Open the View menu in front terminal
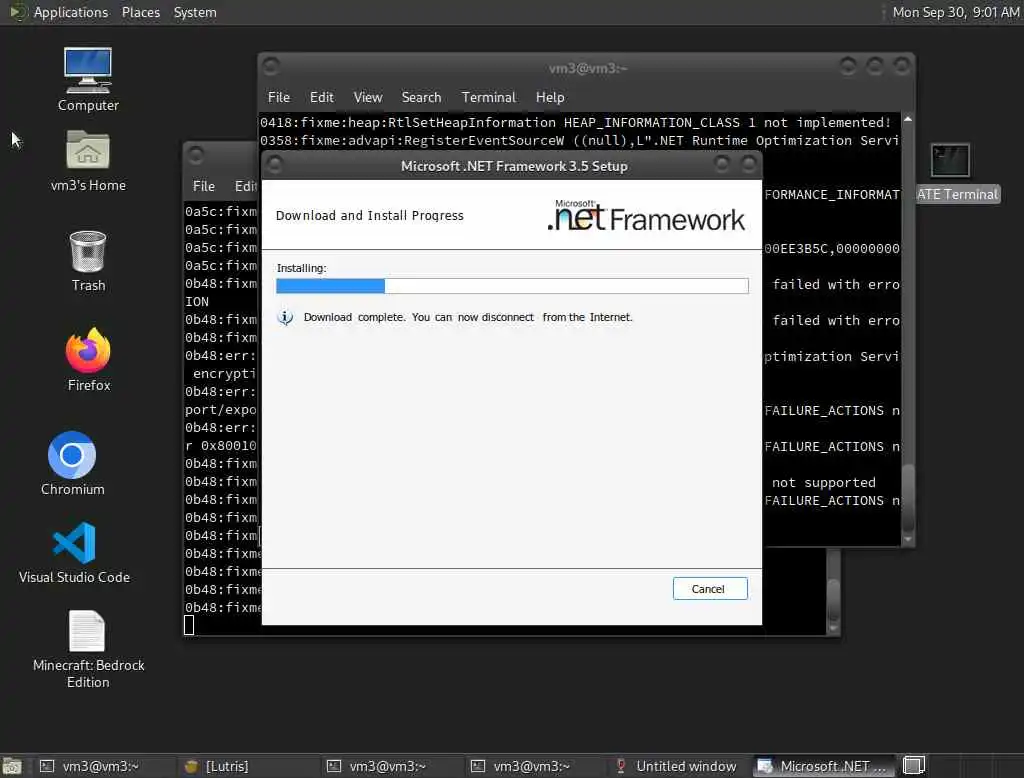 tap(368, 97)
